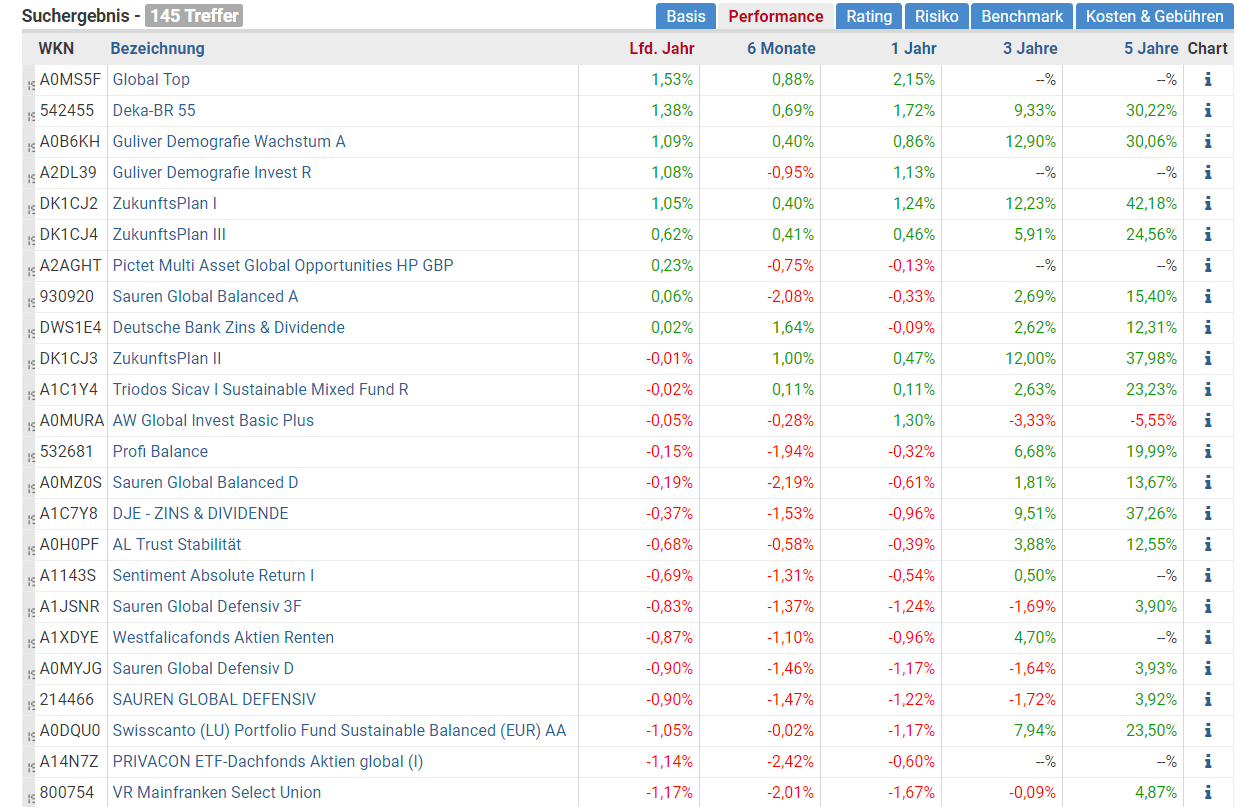The width and height of the screenshot is (1237, 807).
Task: Sort by 1 Jahr column
Action: pyautogui.click(x=914, y=48)
